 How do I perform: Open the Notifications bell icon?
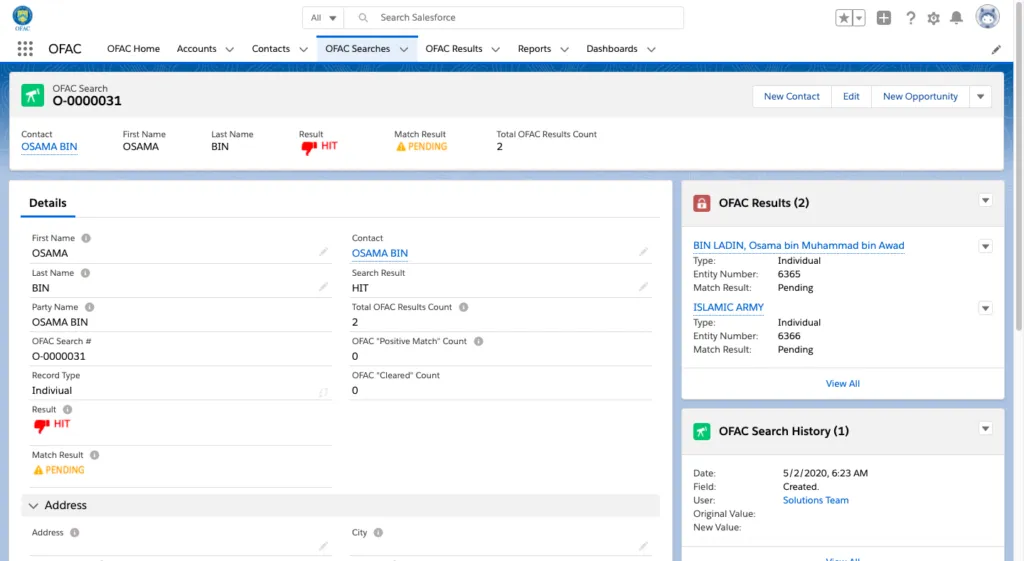tap(956, 18)
